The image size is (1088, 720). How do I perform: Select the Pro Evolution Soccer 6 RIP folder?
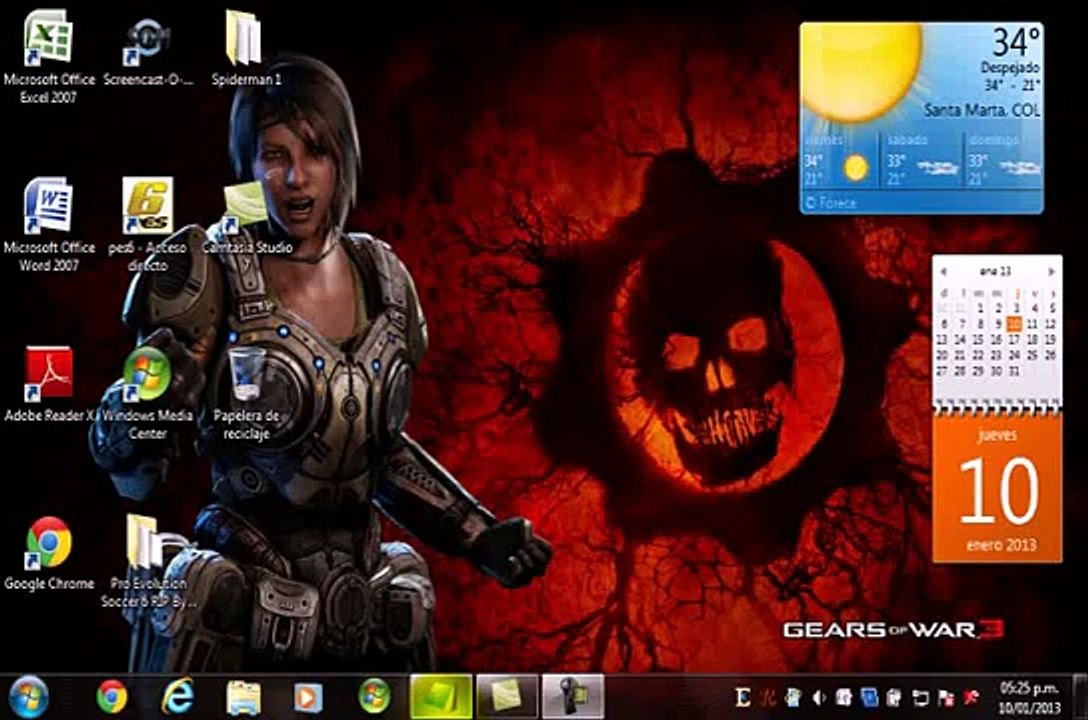pos(147,562)
